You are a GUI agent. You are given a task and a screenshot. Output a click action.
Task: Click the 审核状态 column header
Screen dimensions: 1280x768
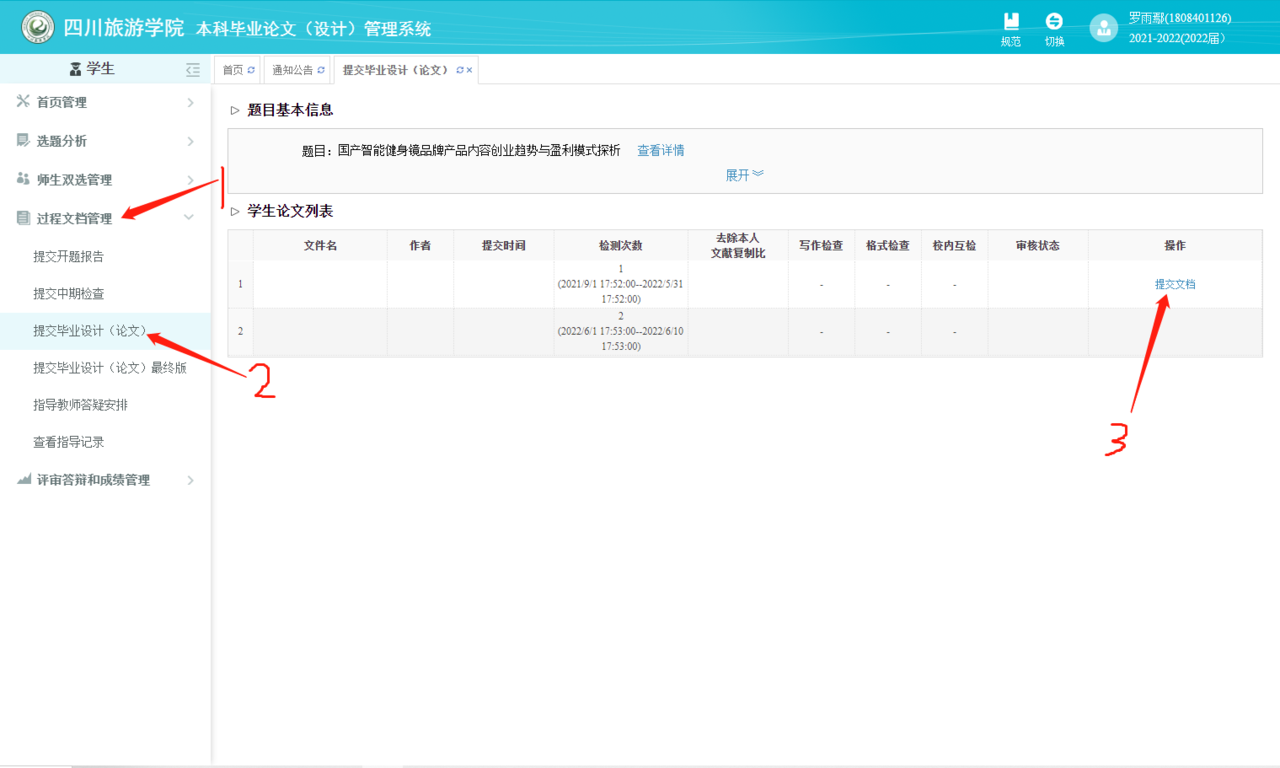[1038, 246]
